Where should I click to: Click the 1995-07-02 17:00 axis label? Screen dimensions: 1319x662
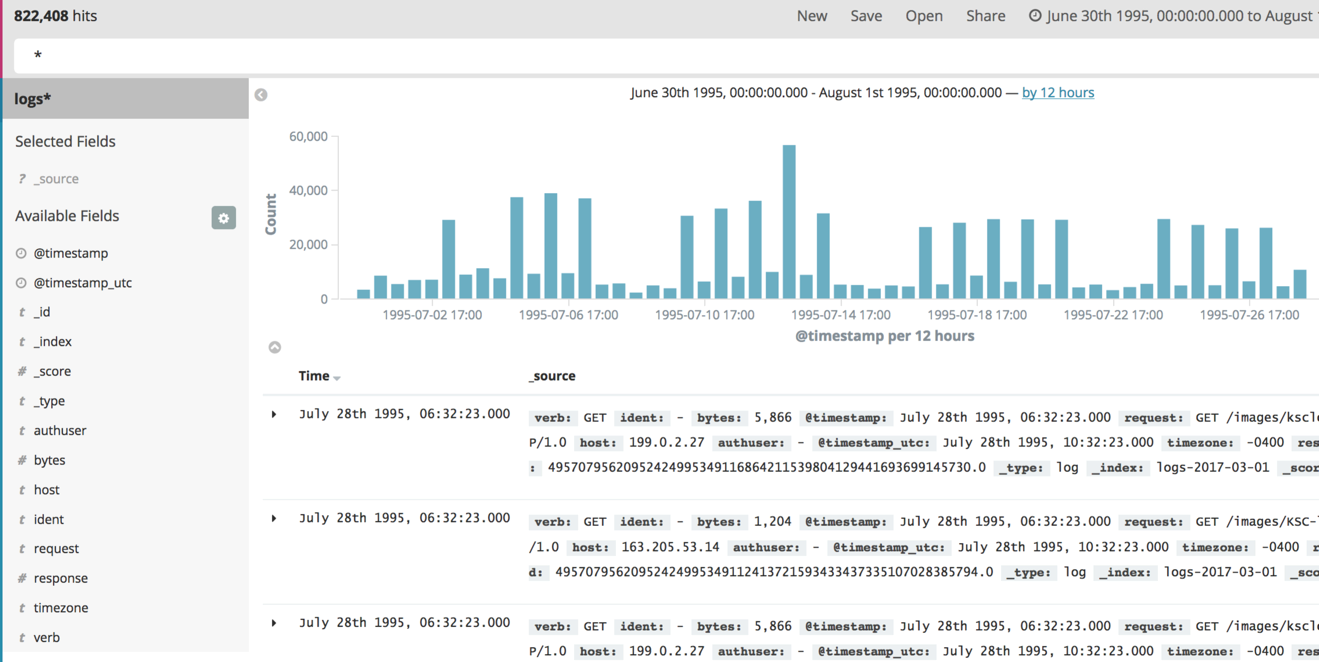pos(432,315)
